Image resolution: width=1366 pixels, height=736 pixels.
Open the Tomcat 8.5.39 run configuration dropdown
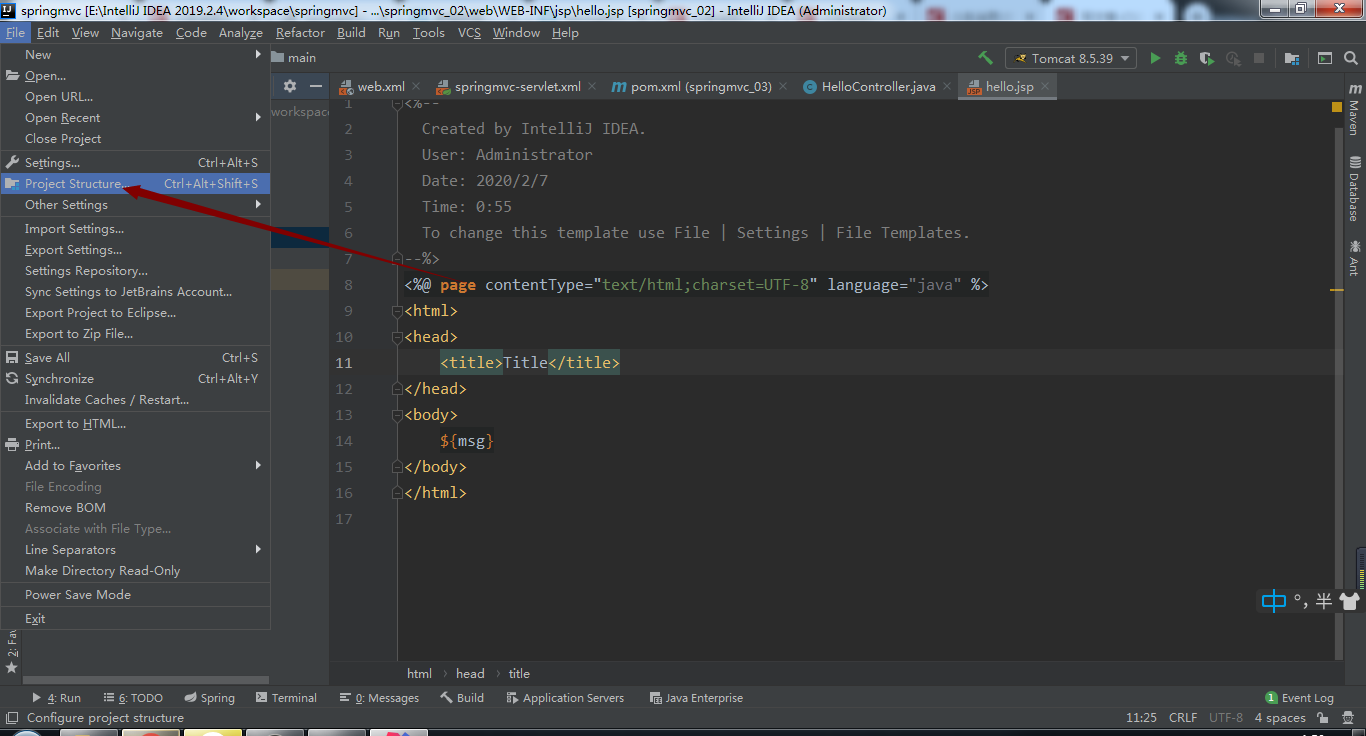pyautogui.click(x=1071, y=58)
